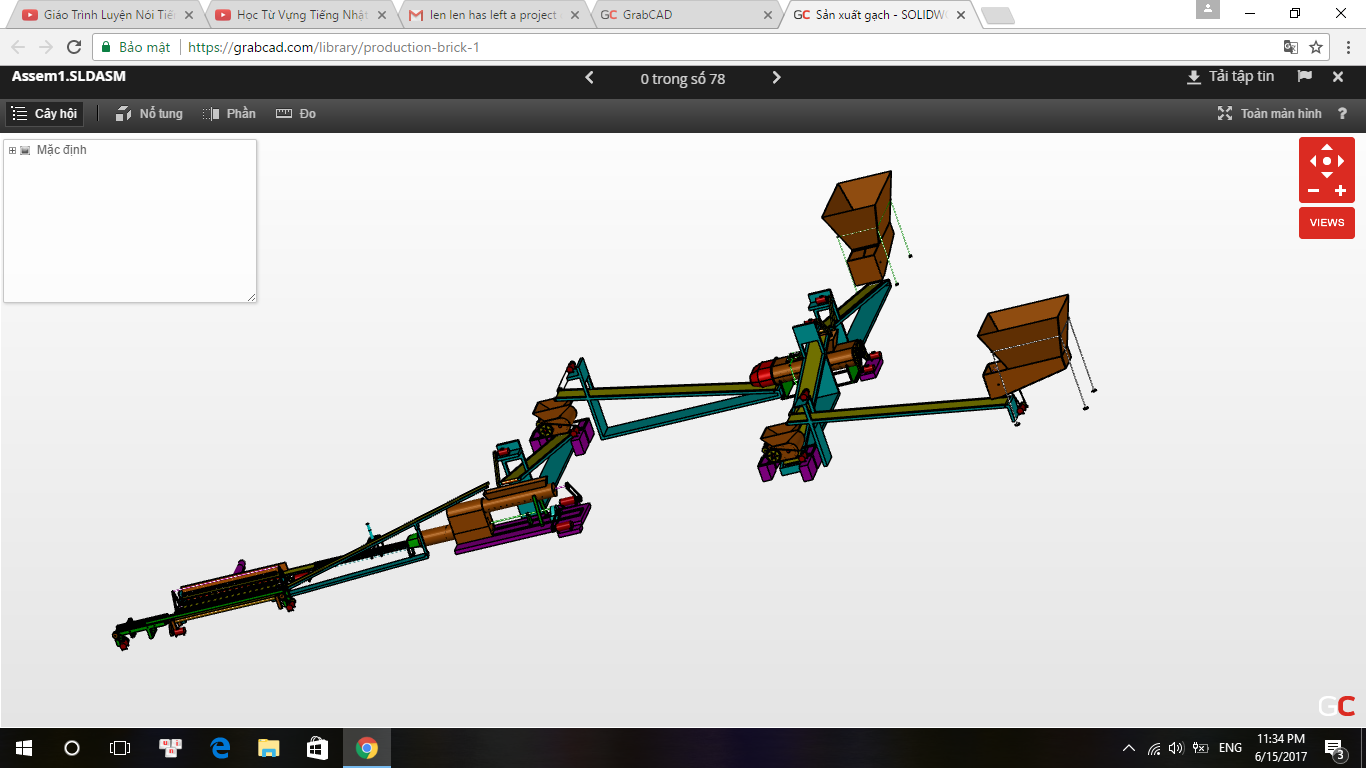Open the viewer help question mark
Screen dimensions: 1366x768
(1343, 114)
